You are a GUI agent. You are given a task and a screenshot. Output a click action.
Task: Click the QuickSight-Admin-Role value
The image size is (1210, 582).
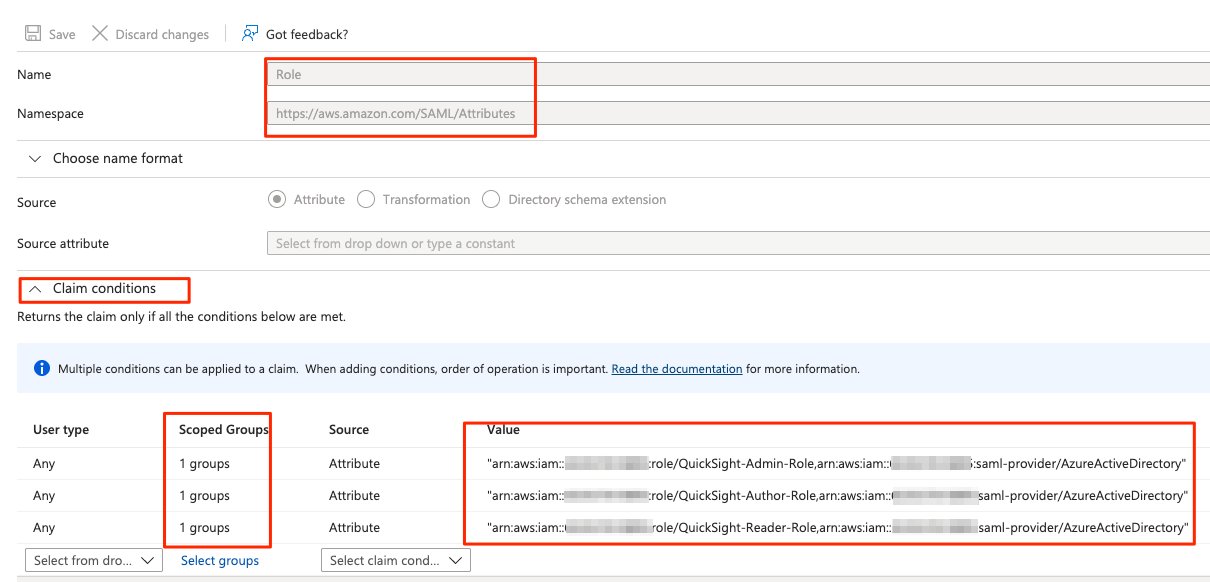coord(836,464)
